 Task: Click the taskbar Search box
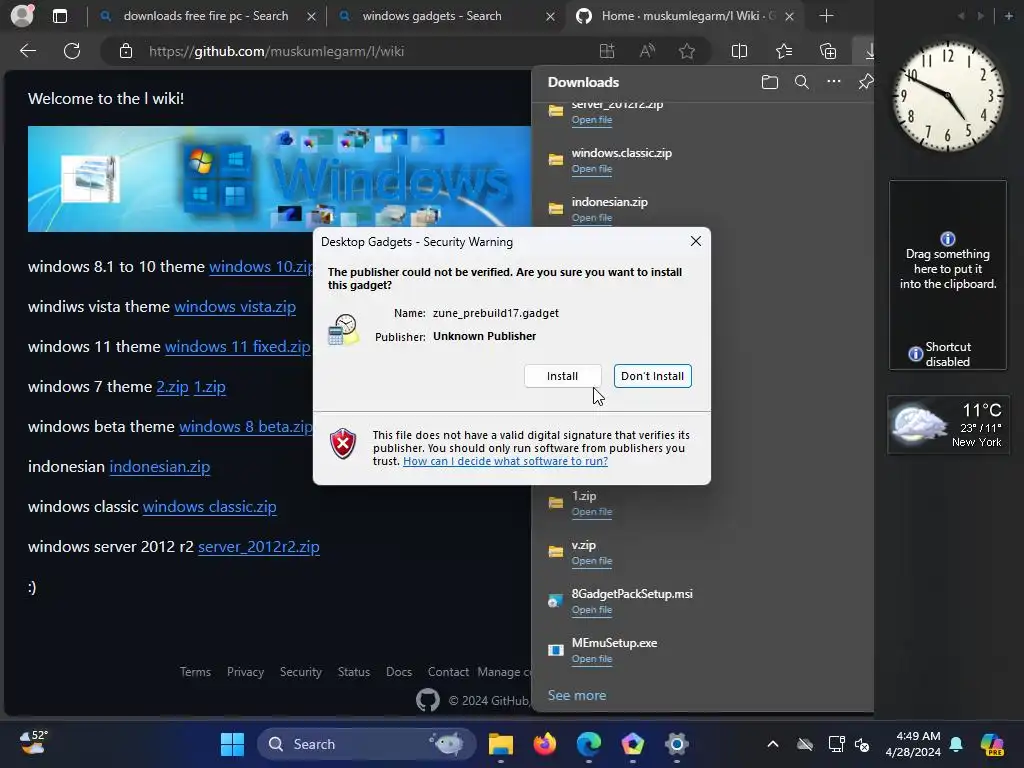click(367, 744)
